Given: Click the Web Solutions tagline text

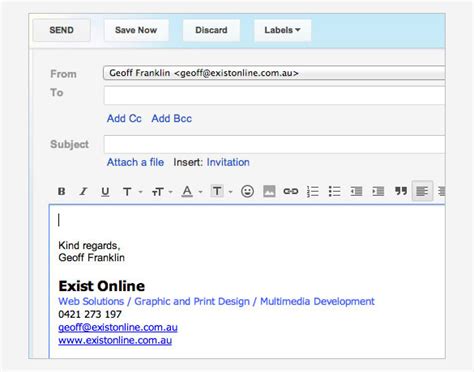Looking at the screenshot, I should pyautogui.click(x=216, y=301).
